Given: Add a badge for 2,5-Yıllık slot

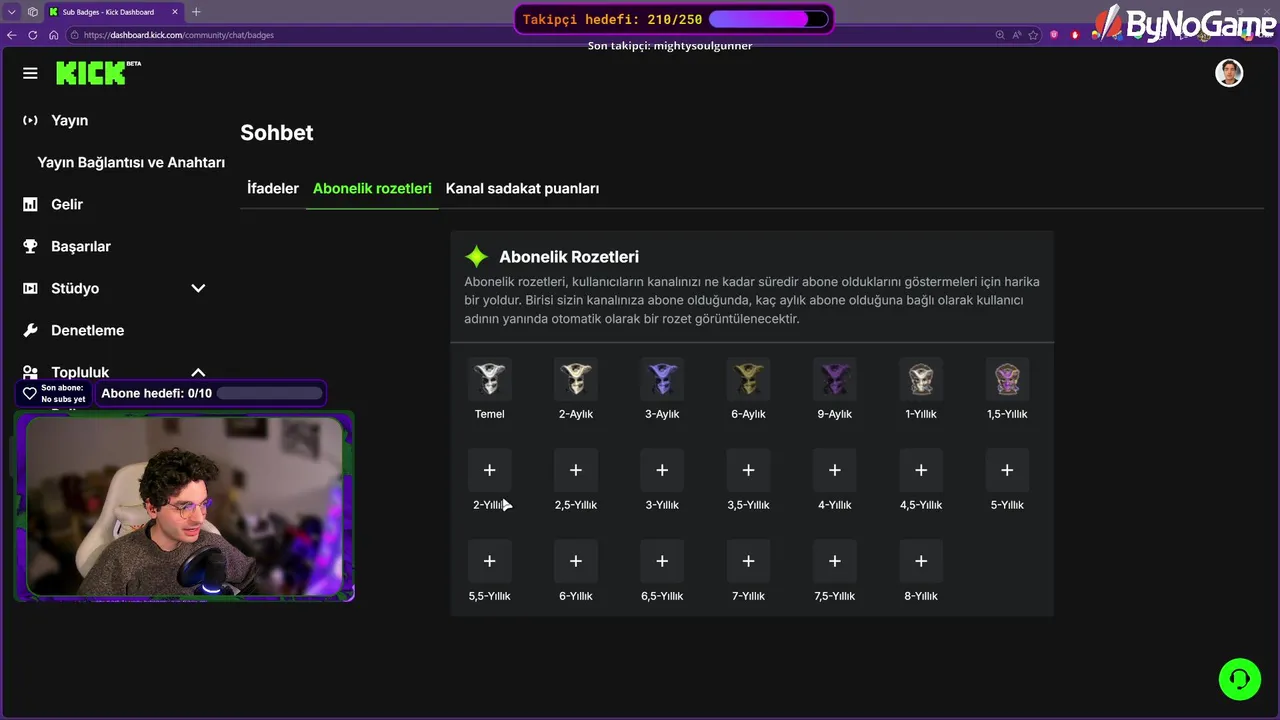Looking at the screenshot, I should 576,470.
